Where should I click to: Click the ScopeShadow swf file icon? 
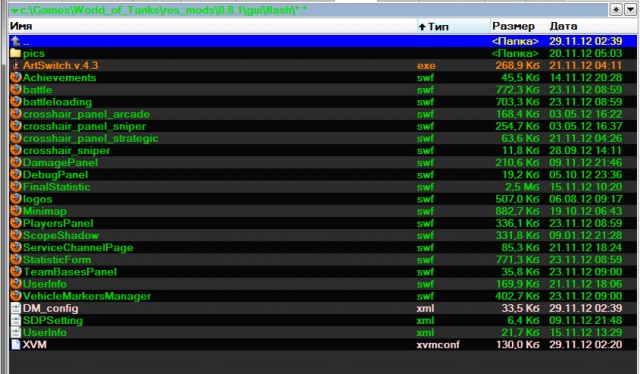pyautogui.click(x=16, y=235)
